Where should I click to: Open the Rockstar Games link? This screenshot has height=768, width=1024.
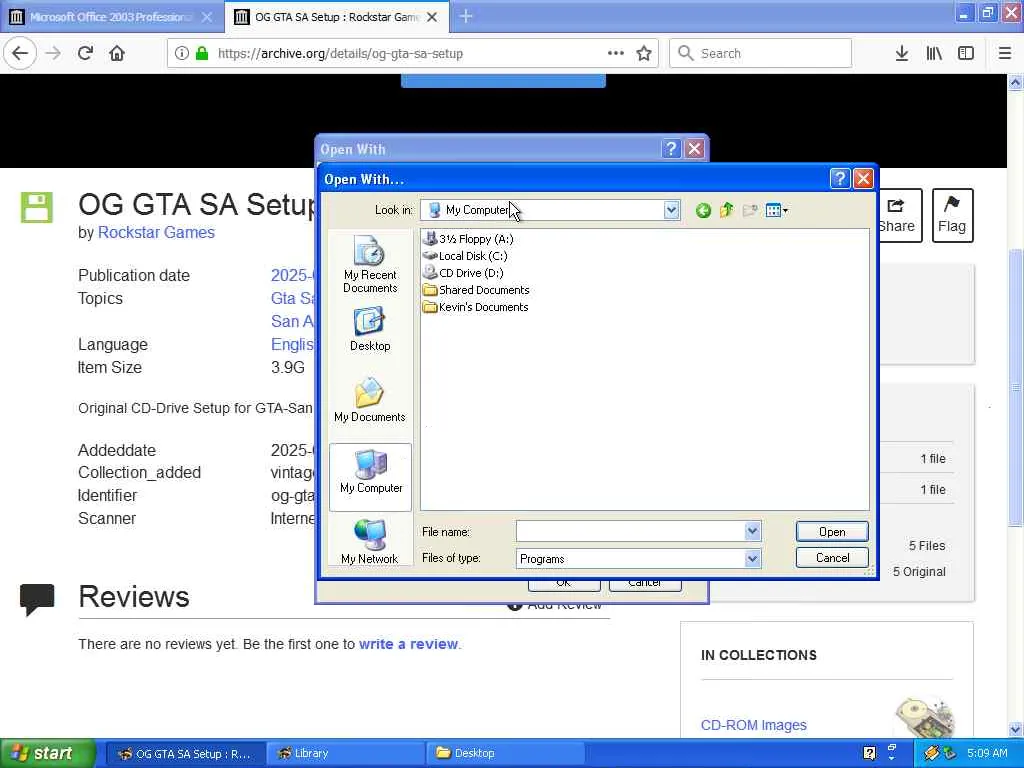click(156, 232)
